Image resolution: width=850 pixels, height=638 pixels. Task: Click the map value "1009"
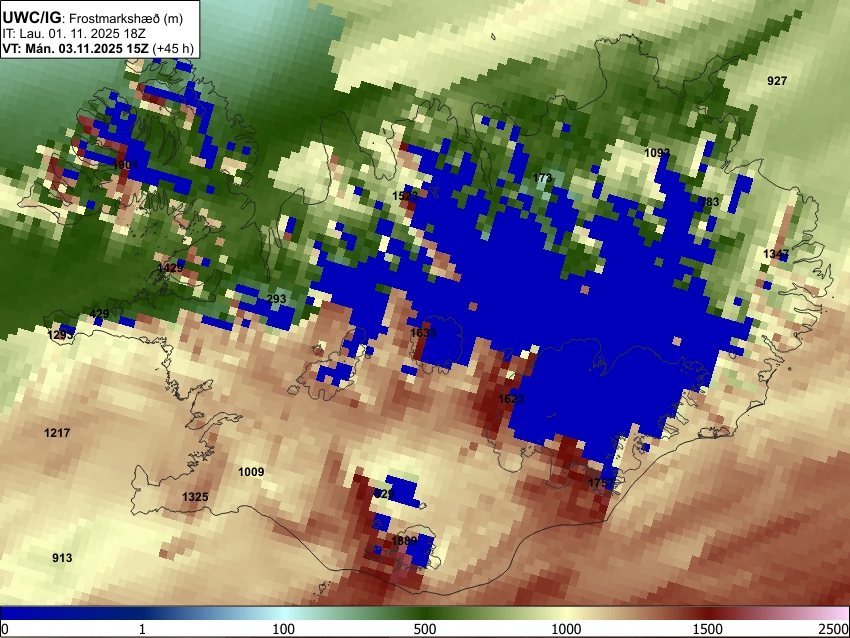[251, 472]
